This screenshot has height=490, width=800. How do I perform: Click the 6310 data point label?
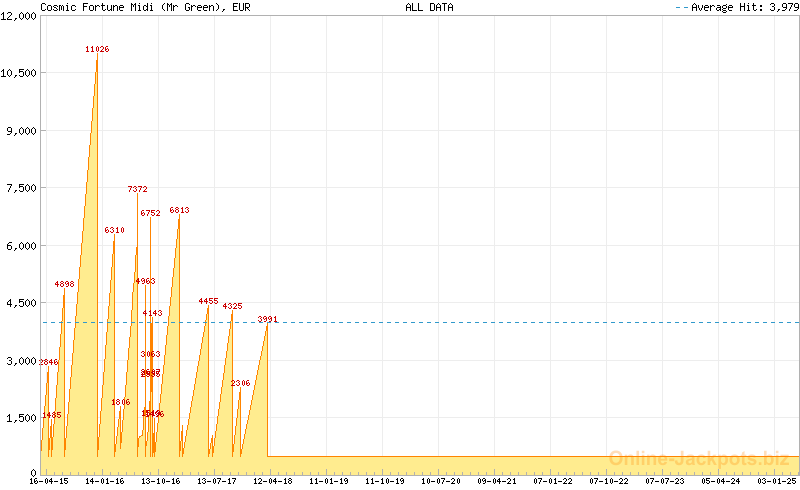(x=115, y=230)
